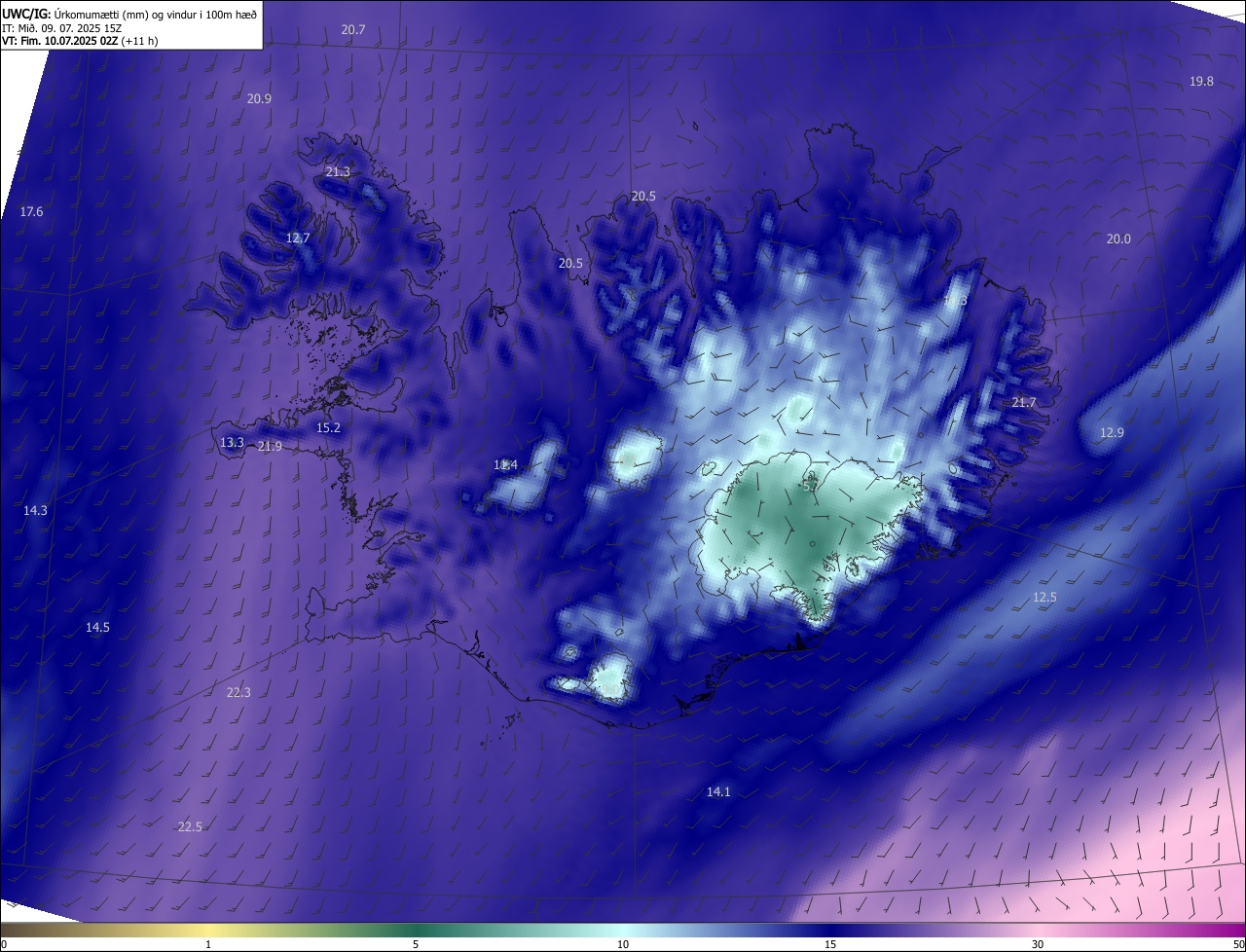Image resolution: width=1246 pixels, height=952 pixels.
Task: Click the colour legend tick label 30
Action: 1038,945
